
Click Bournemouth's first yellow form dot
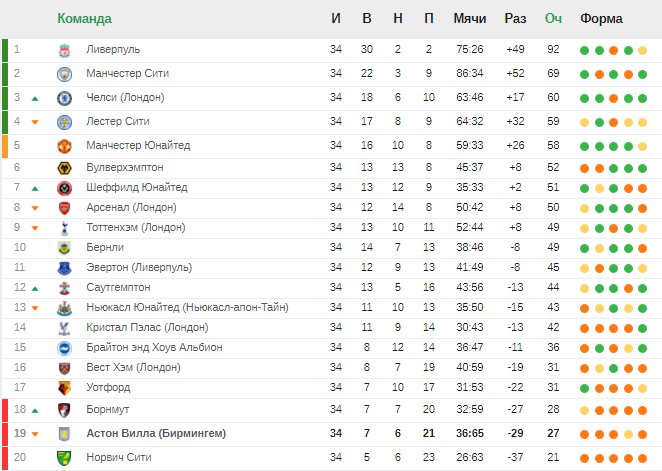(x=584, y=410)
